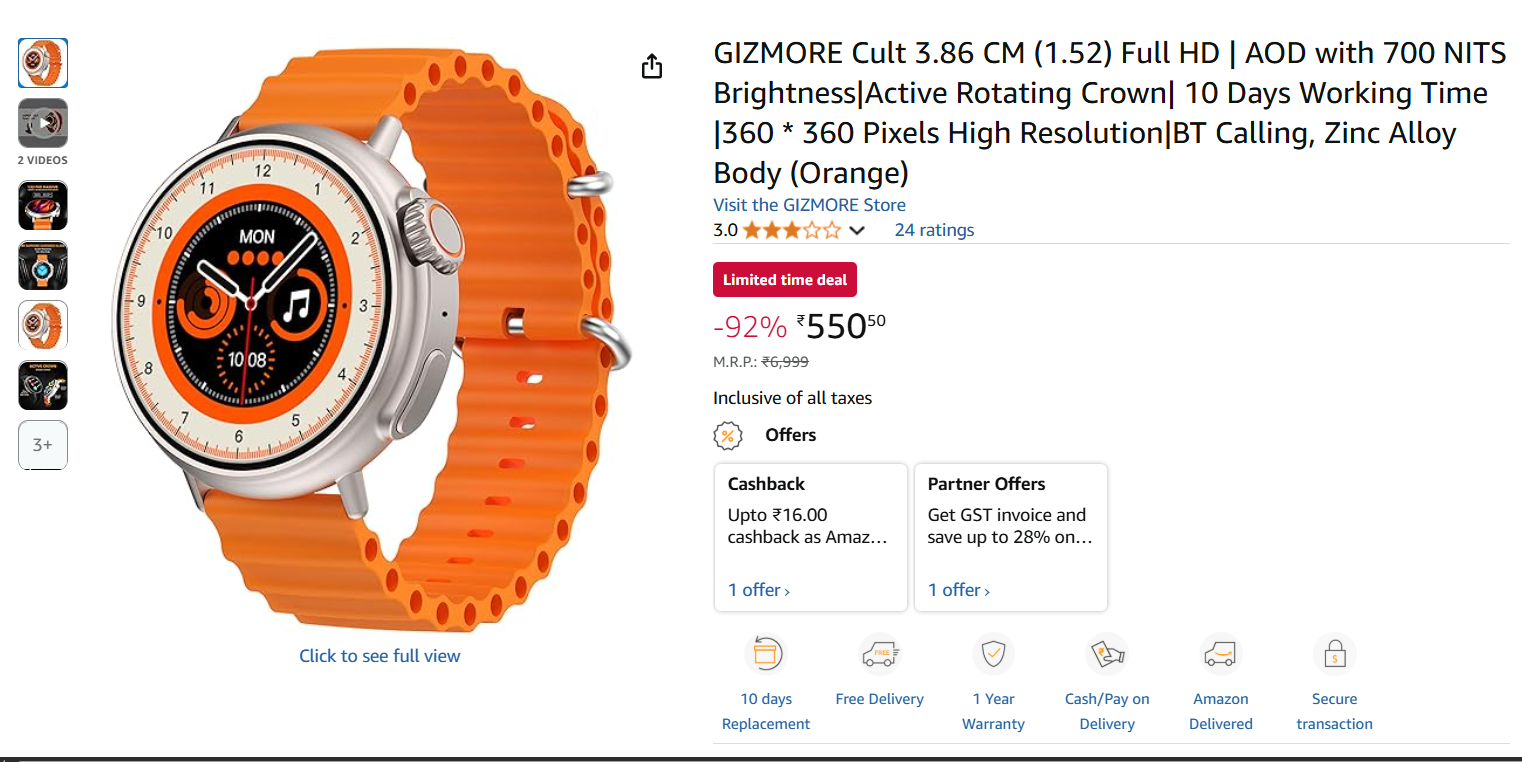Open the 24 ratings link
Screen dimensions: 1522x762
coord(934,230)
